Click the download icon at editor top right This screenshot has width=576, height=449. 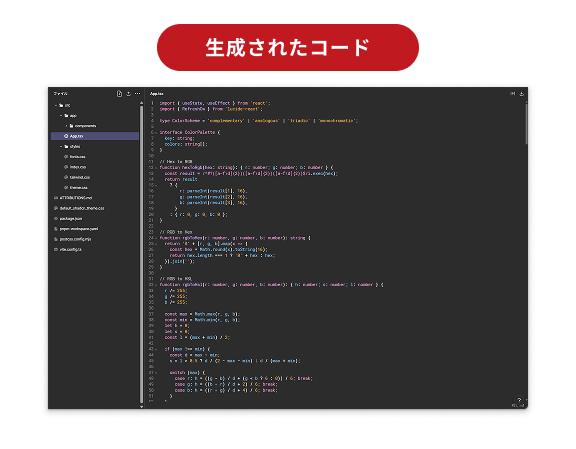[522, 94]
